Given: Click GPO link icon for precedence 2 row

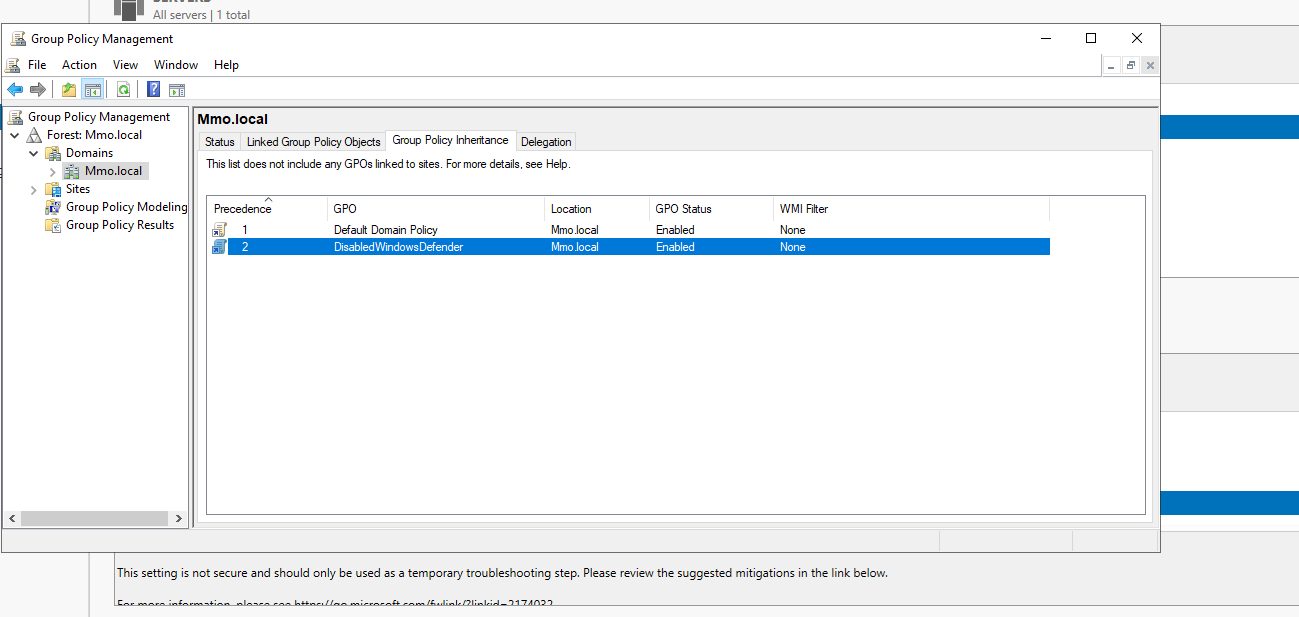Looking at the screenshot, I should [220, 247].
